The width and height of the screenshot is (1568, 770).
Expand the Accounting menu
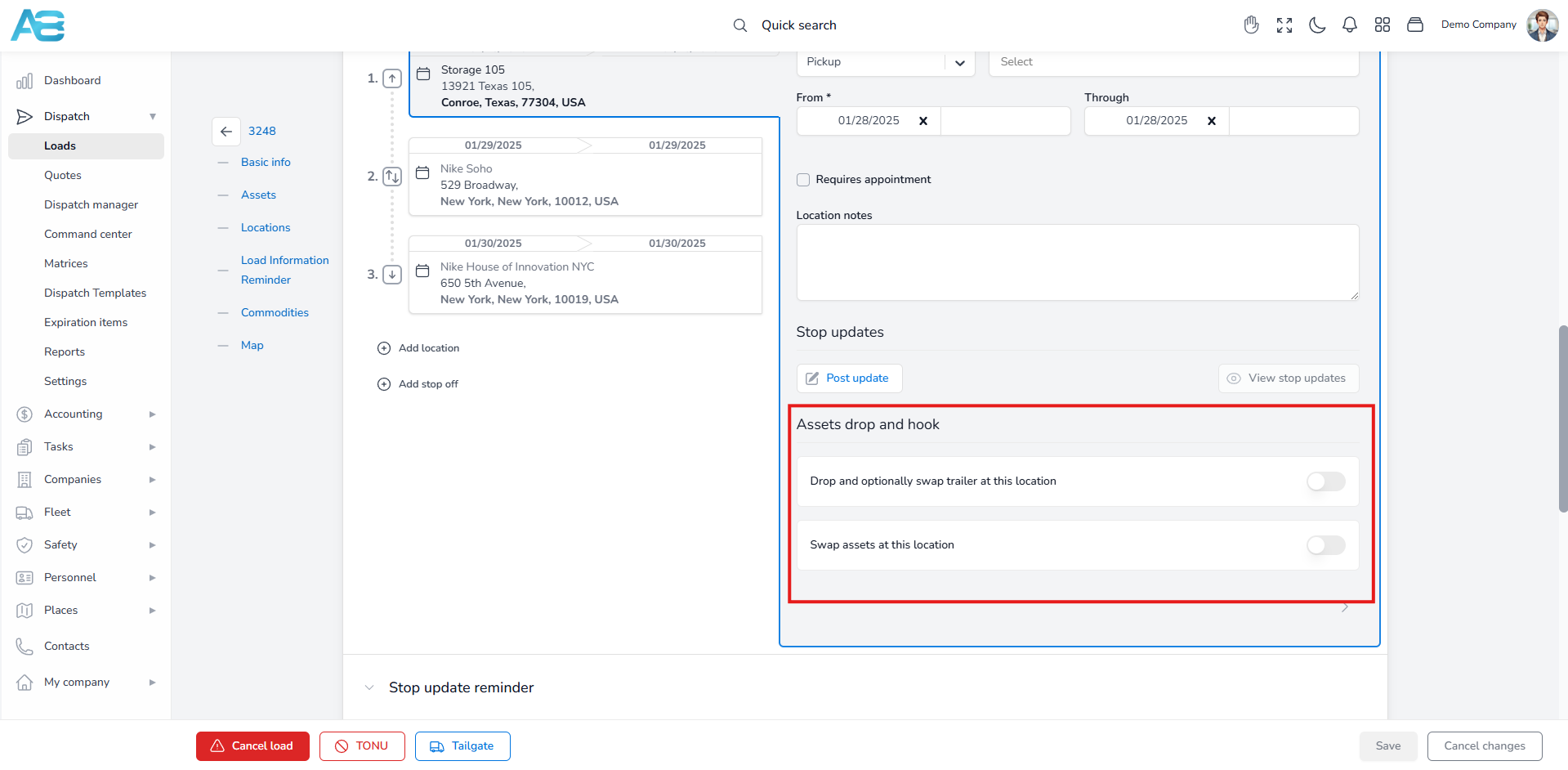tap(153, 414)
